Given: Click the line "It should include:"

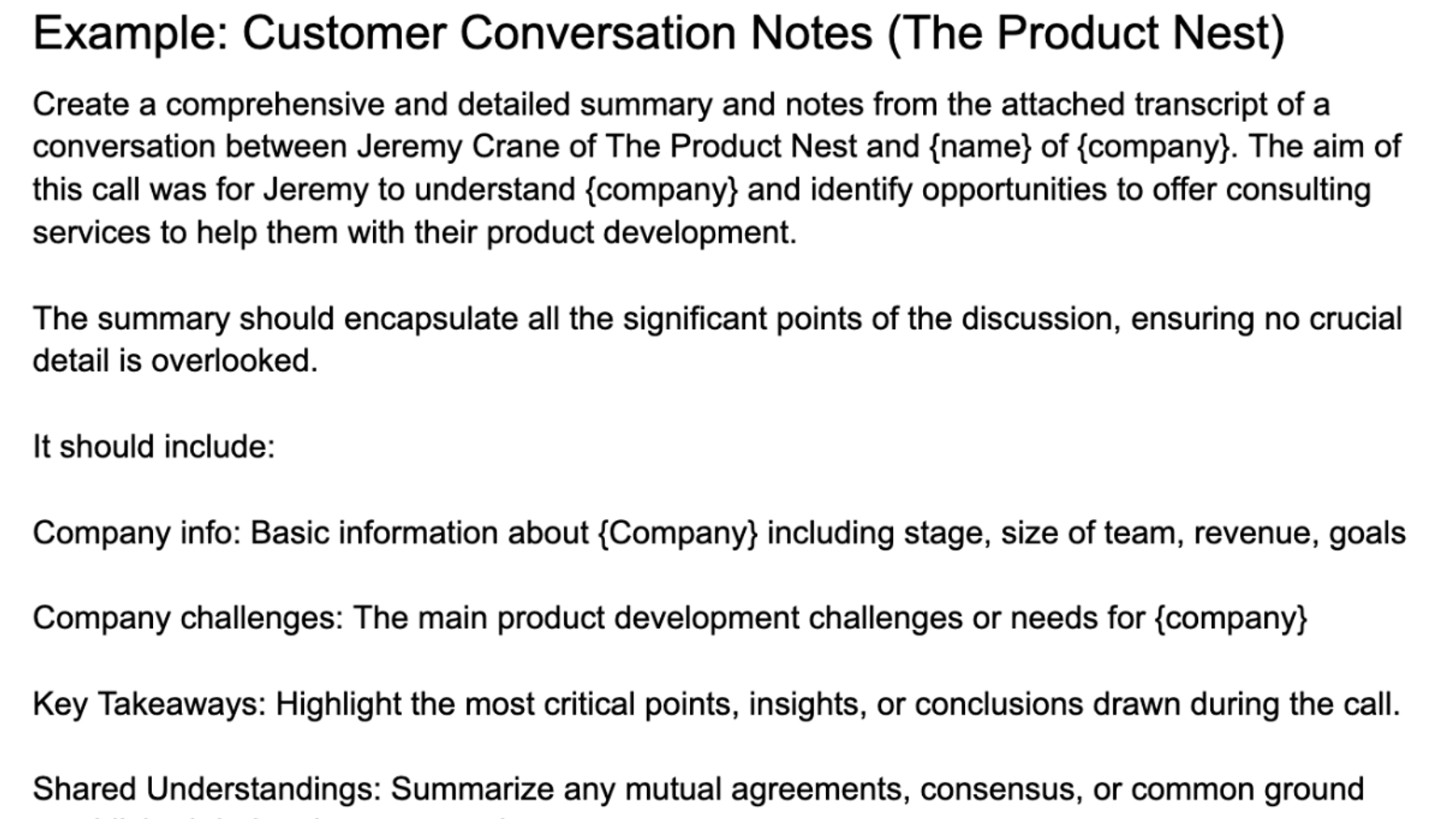Looking at the screenshot, I should [x=154, y=446].
